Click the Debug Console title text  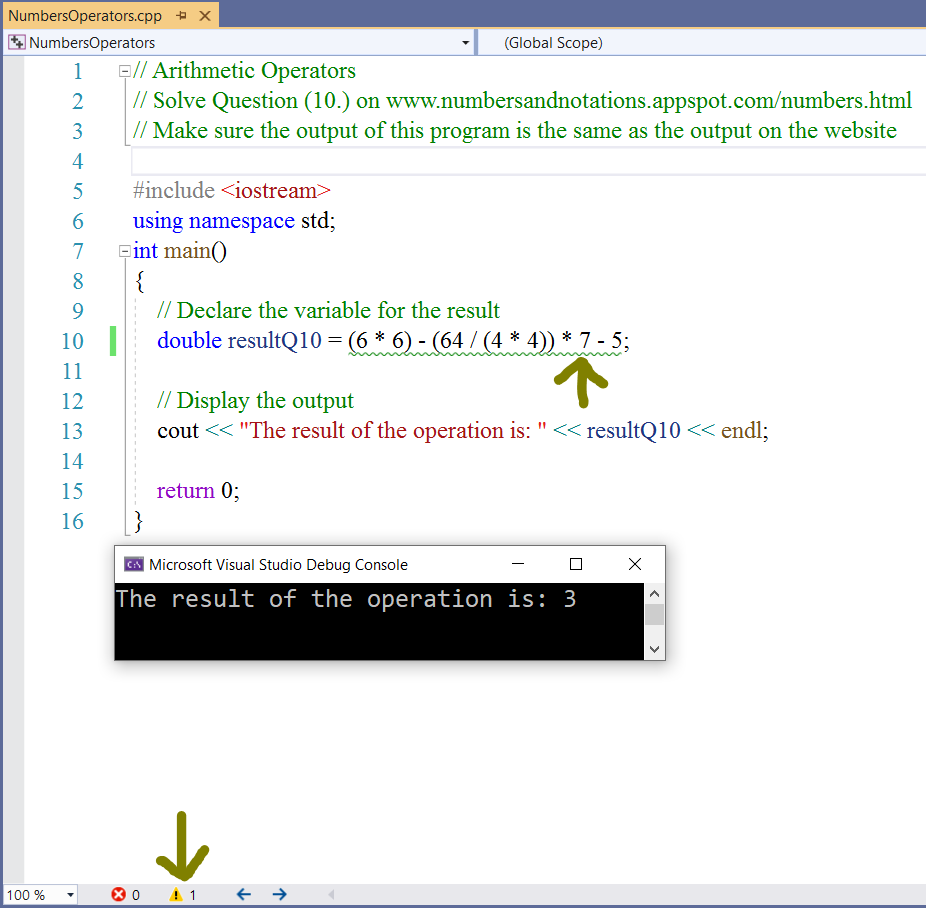click(x=278, y=565)
